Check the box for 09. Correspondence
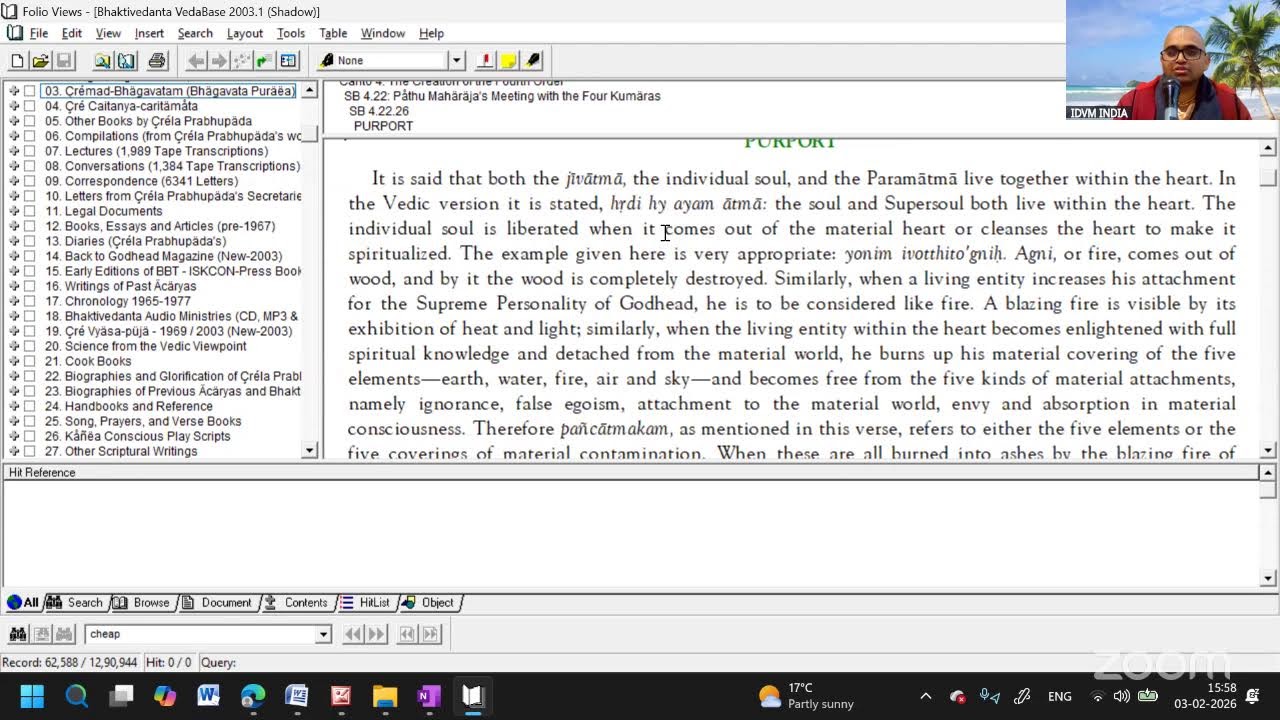The height and width of the screenshot is (720, 1280). click(30, 181)
